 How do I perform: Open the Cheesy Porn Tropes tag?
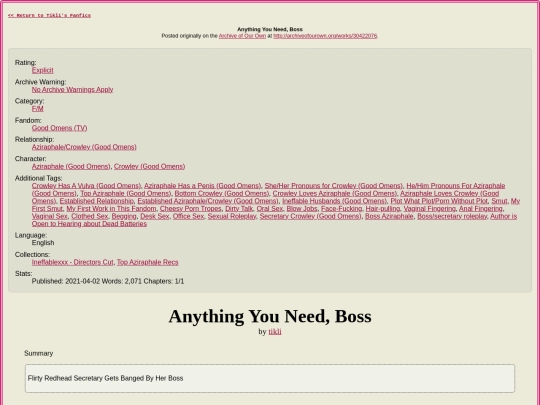(190, 209)
